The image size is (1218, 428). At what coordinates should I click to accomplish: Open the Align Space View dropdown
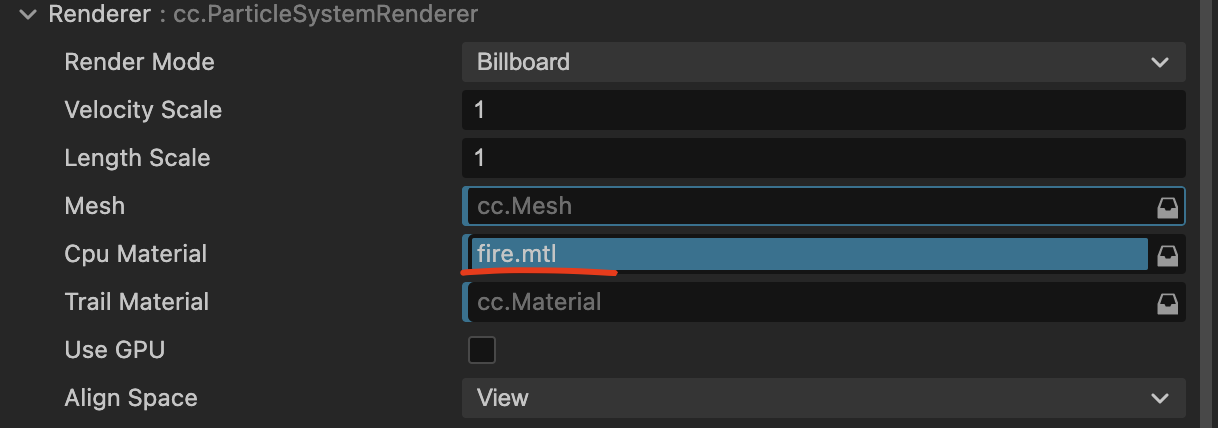tap(823, 398)
